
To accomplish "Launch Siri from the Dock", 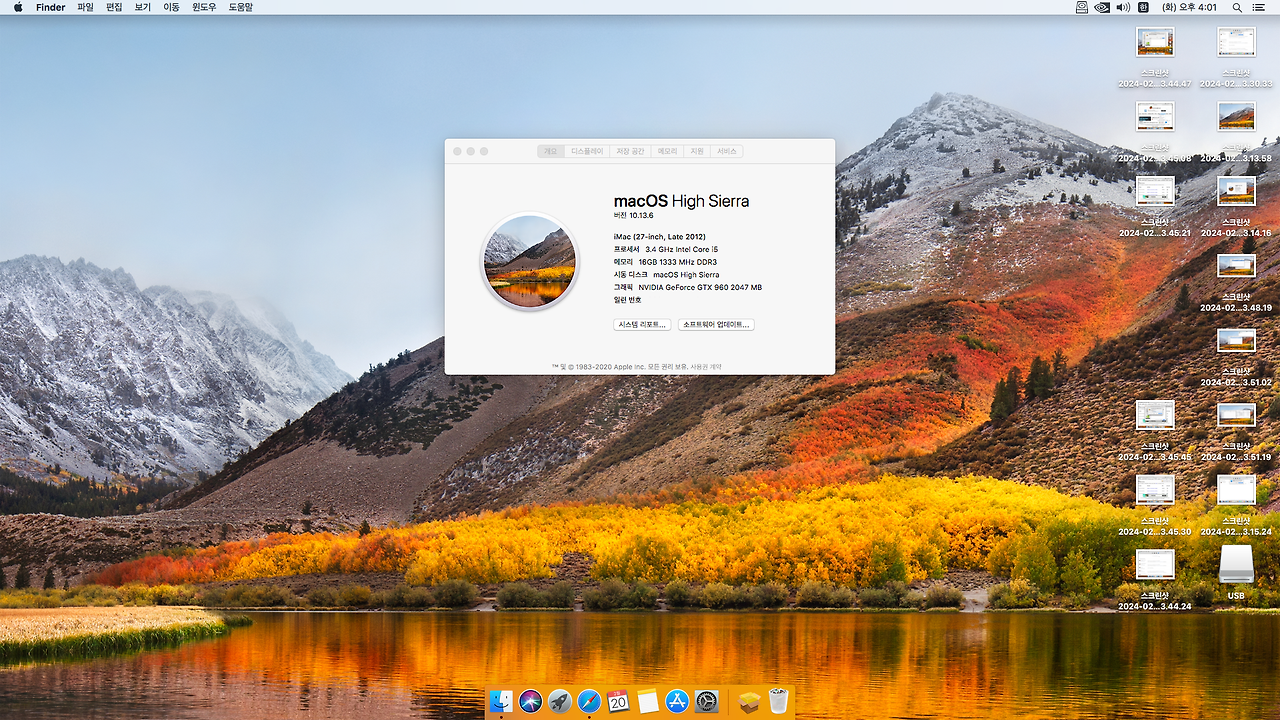I will tap(531, 701).
